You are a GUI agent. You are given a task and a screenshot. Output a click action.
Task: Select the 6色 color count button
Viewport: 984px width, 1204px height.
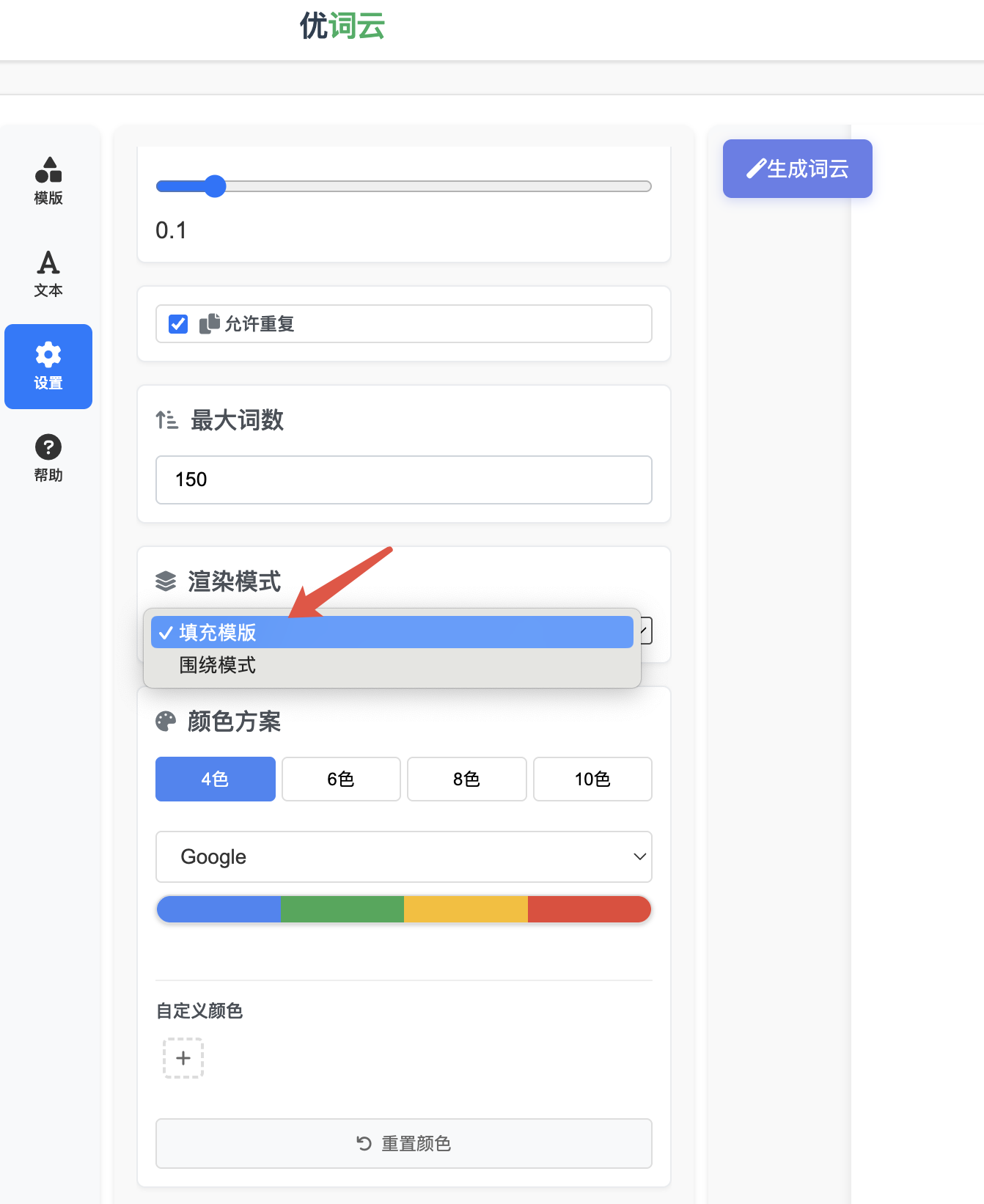(341, 779)
